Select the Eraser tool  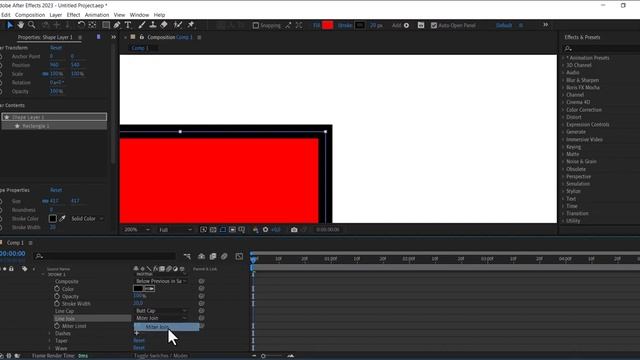(x=164, y=25)
